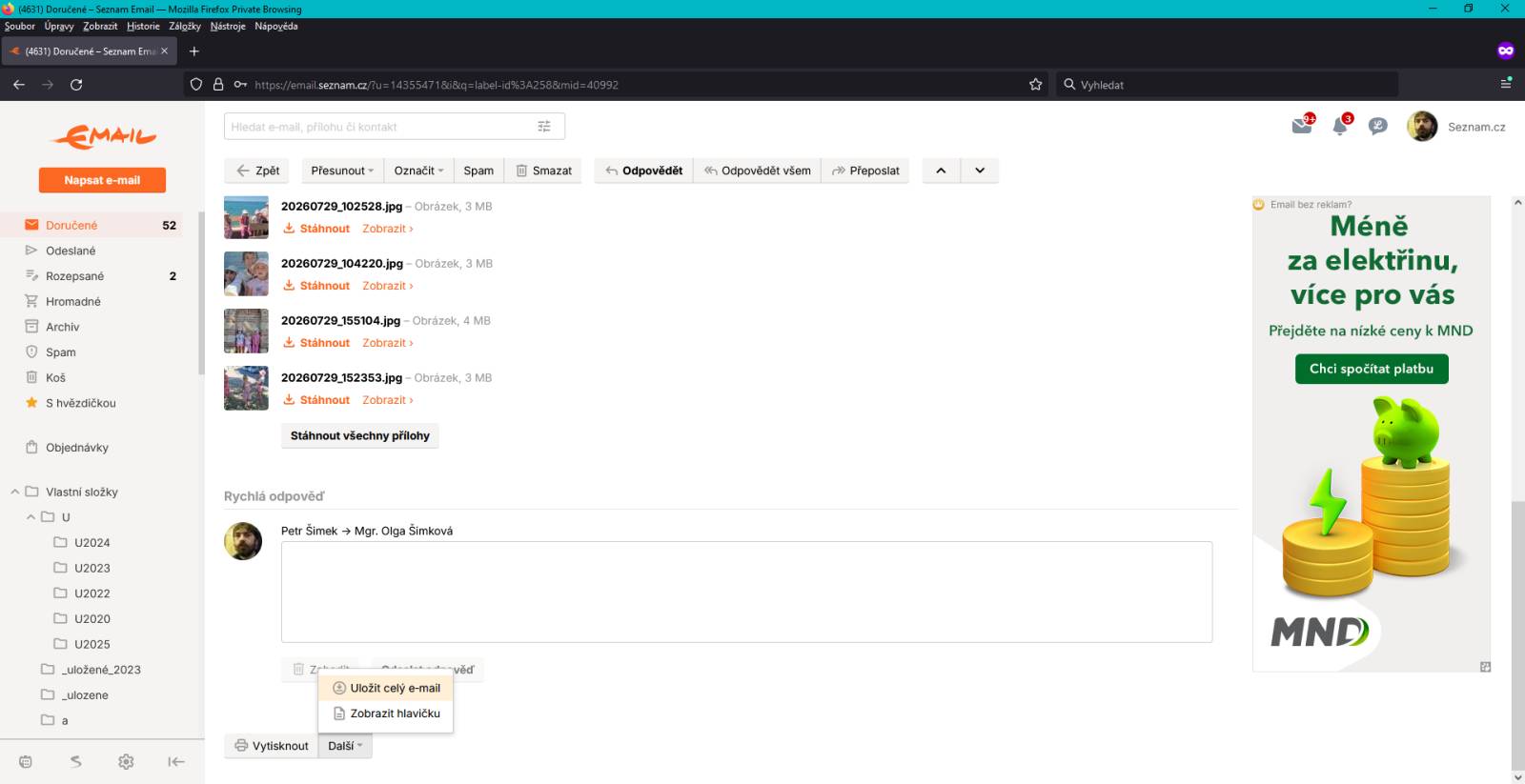The width and height of the screenshot is (1525, 784).
Task: Click Odpovědět button
Action: (644, 171)
